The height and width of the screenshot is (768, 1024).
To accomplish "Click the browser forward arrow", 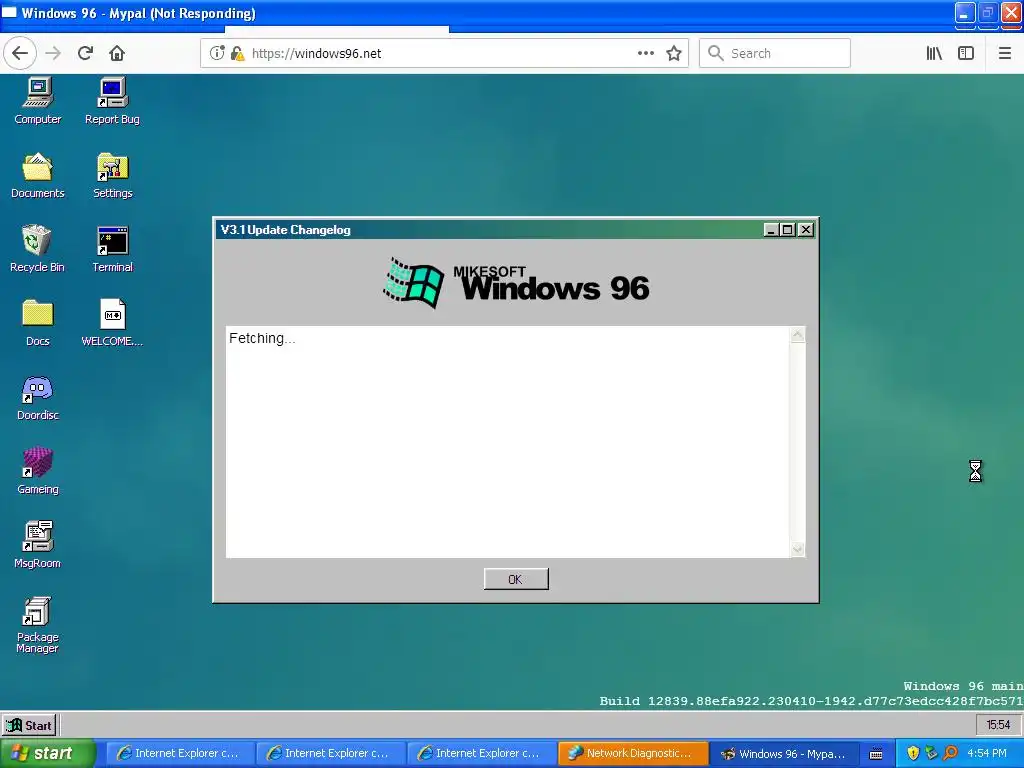I will click(53, 53).
